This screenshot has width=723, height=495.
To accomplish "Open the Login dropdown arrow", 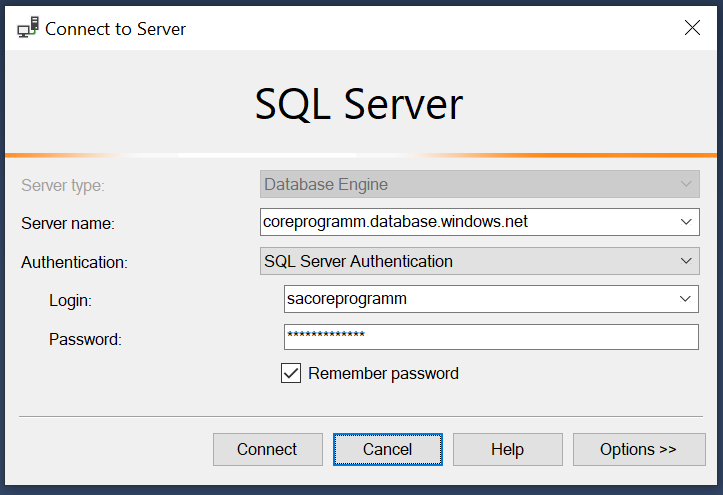I will (685, 299).
